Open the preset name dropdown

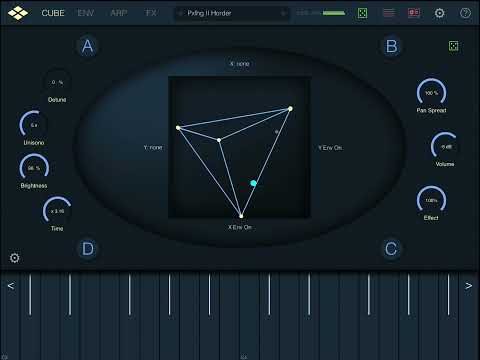pos(232,13)
